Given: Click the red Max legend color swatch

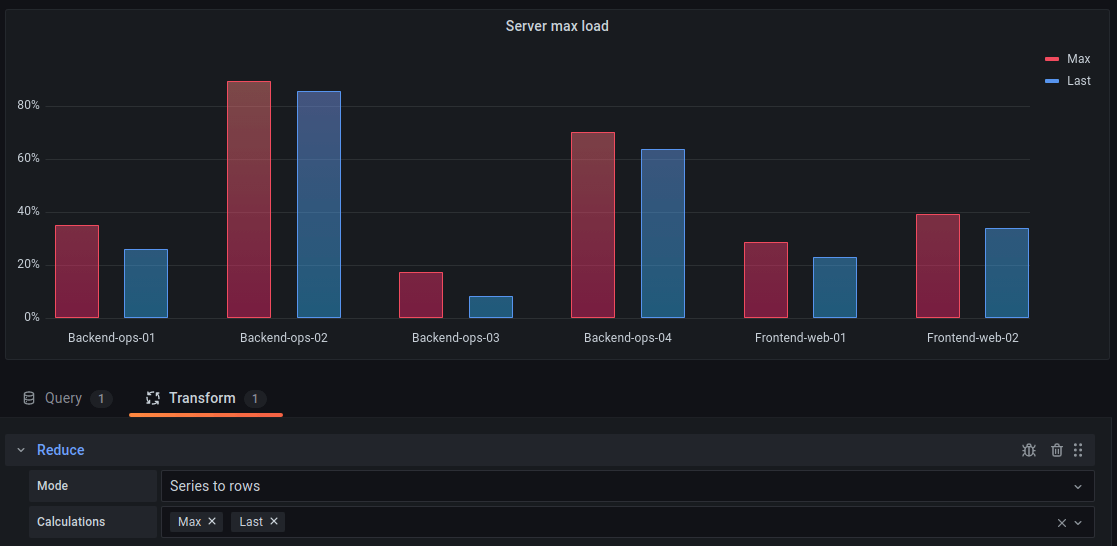Looking at the screenshot, I should [x=1052, y=59].
